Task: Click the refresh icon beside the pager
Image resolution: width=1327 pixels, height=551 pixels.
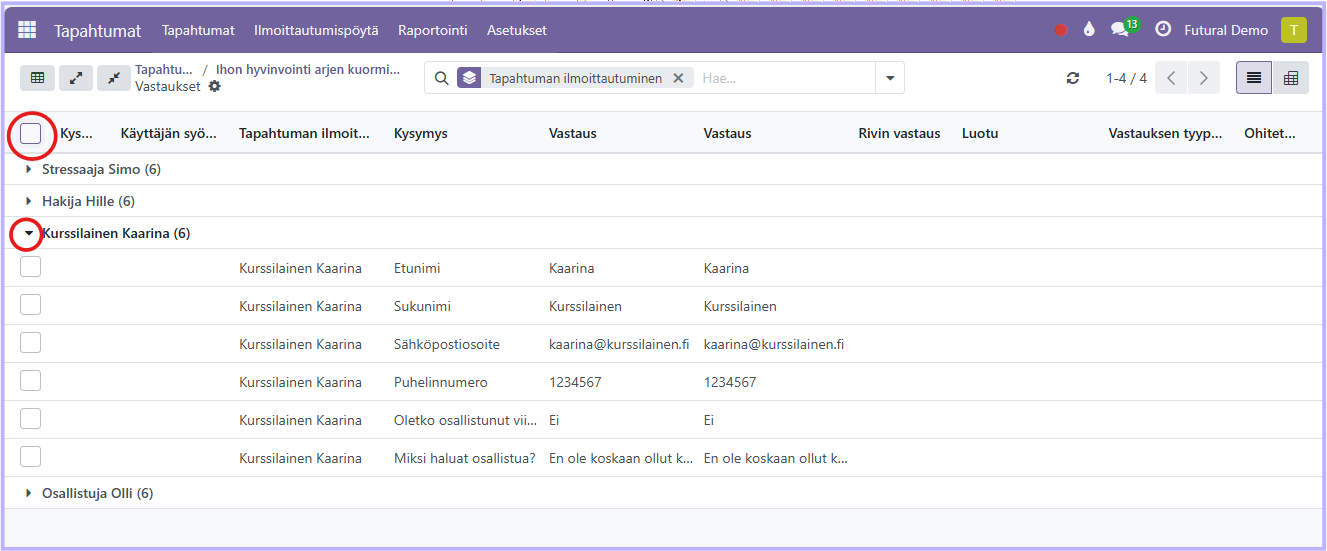Action: click(x=1073, y=78)
